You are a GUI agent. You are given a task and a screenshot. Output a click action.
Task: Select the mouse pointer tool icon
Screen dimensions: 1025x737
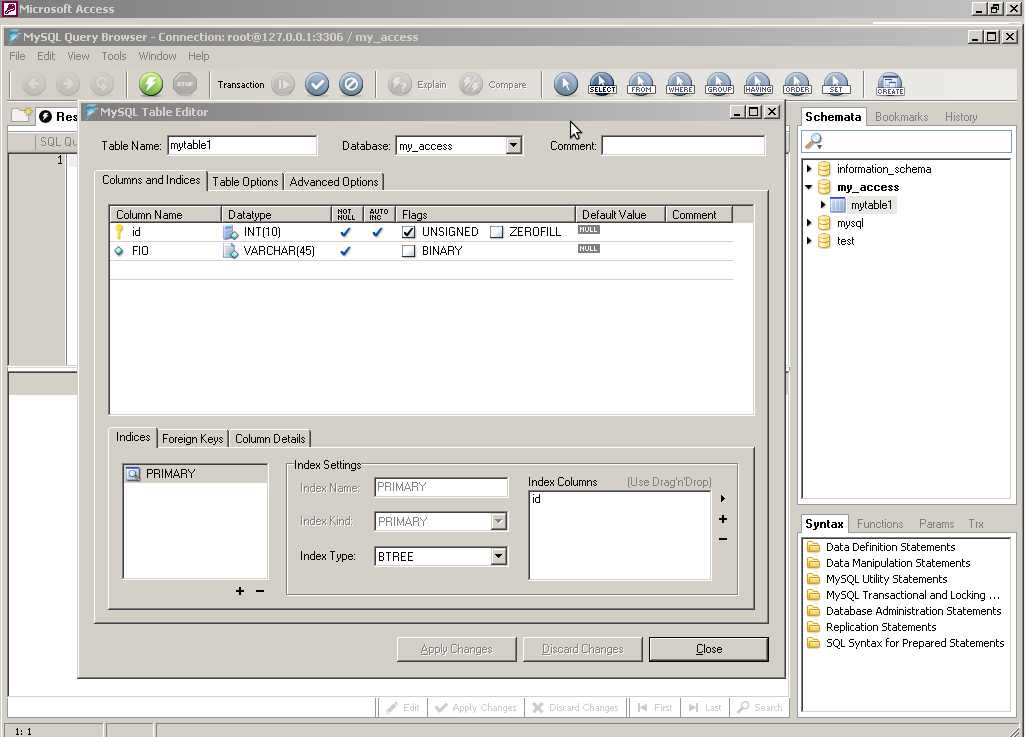(x=565, y=84)
